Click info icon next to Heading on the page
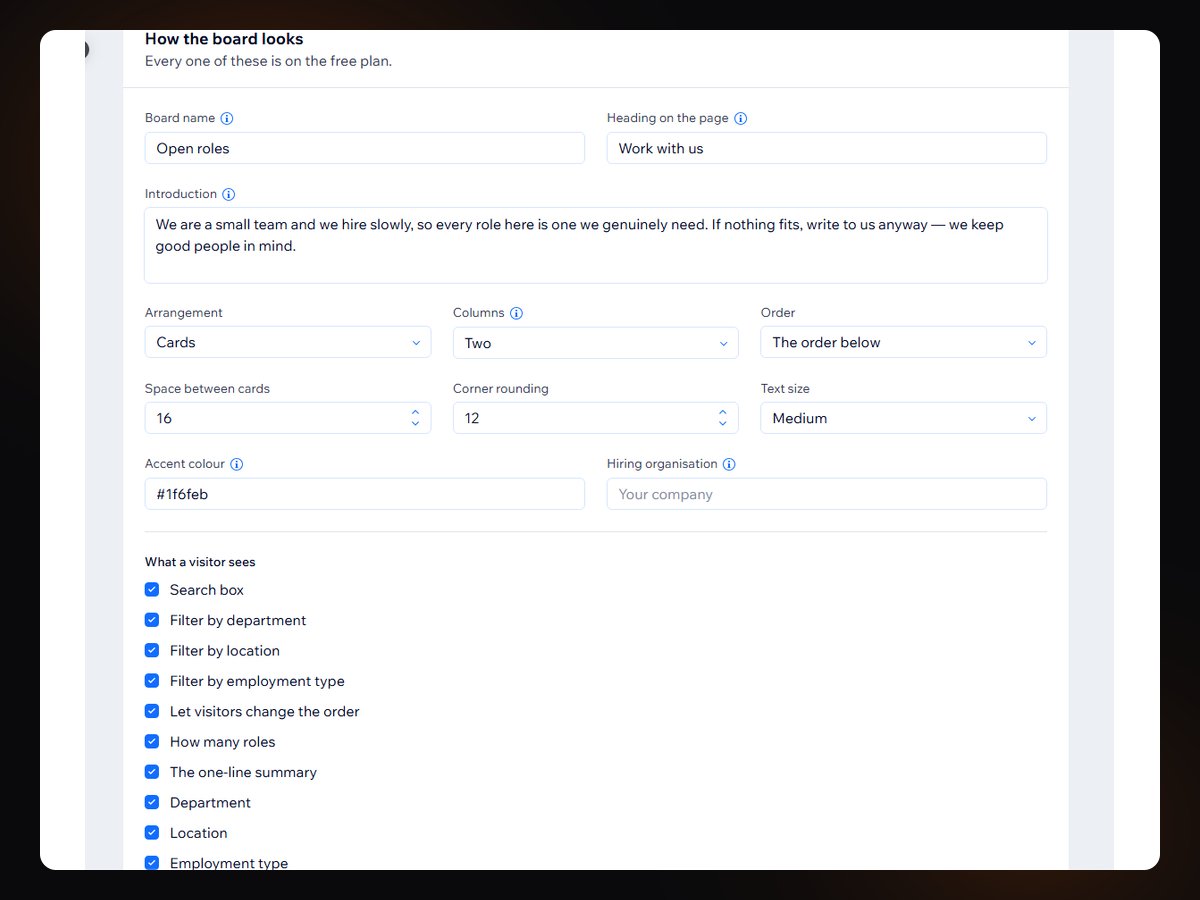 [741, 118]
